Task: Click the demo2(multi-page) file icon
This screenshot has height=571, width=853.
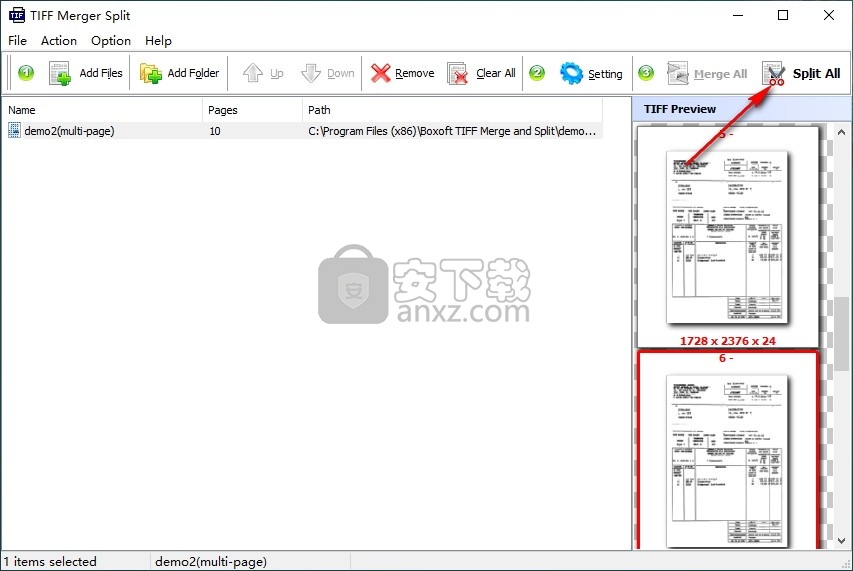Action: click(x=14, y=131)
